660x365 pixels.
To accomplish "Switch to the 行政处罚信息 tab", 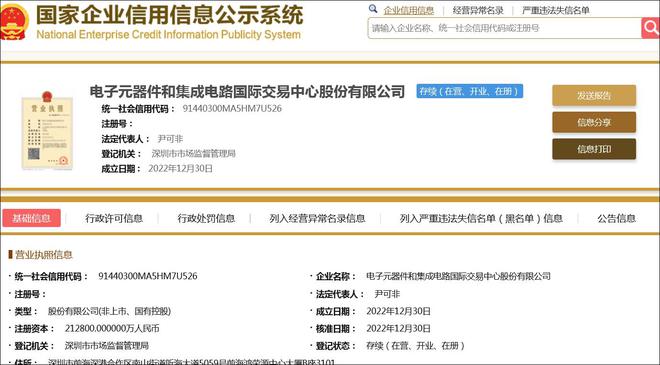I will (x=206, y=218).
